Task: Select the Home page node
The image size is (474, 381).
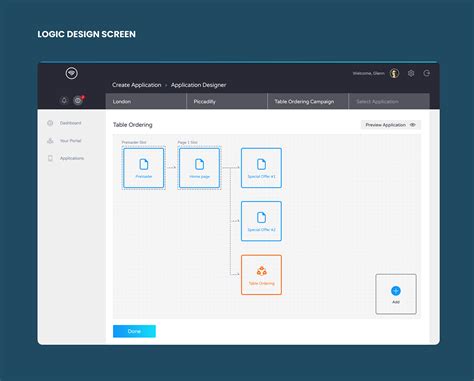Action: [x=199, y=168]
